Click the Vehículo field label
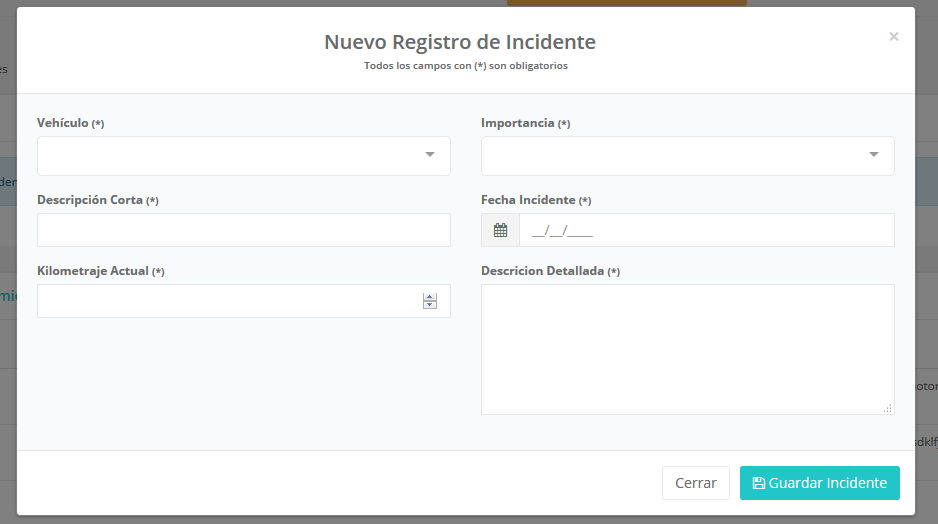The height and width of the screenshot is (524, 938). [x=62, y=123]
